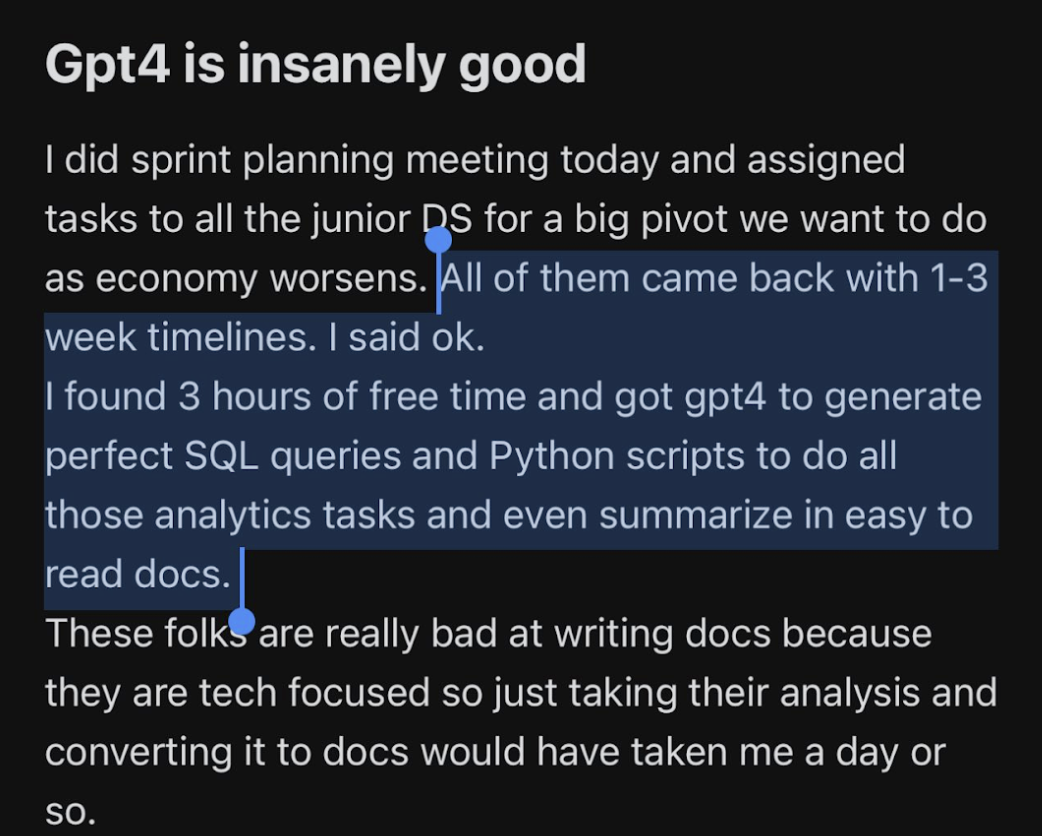Tap the bottom text selection end handle

[242, 622]
